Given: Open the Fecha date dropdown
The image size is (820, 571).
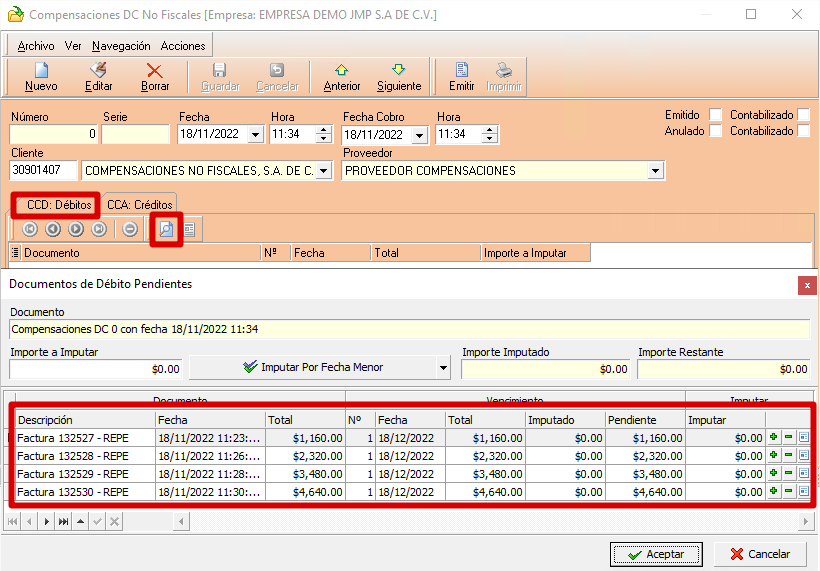Looking at the screenshot, I should [x=255, y=135].
